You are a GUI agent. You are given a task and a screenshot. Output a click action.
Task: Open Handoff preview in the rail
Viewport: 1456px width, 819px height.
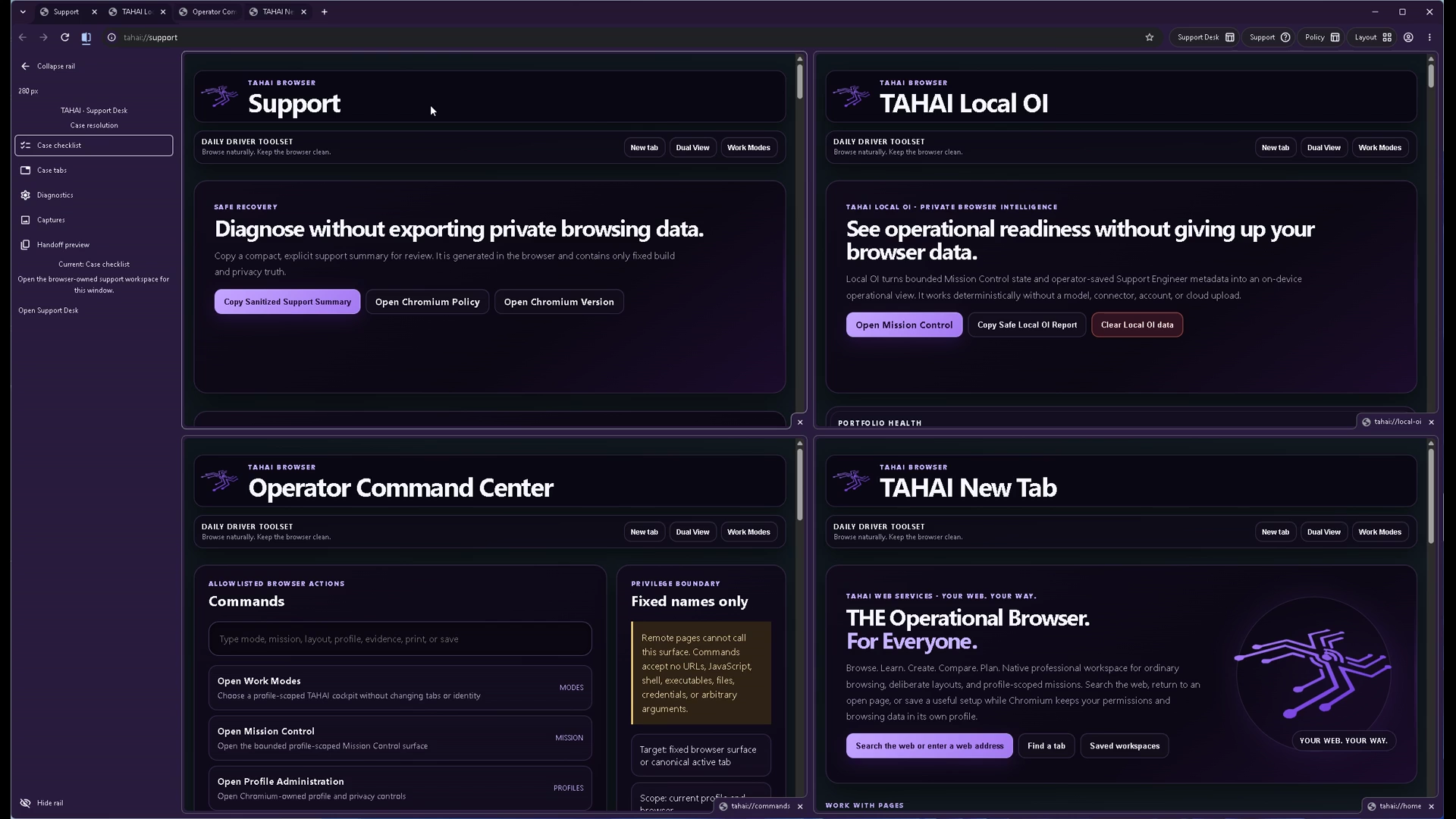[94, 245]
